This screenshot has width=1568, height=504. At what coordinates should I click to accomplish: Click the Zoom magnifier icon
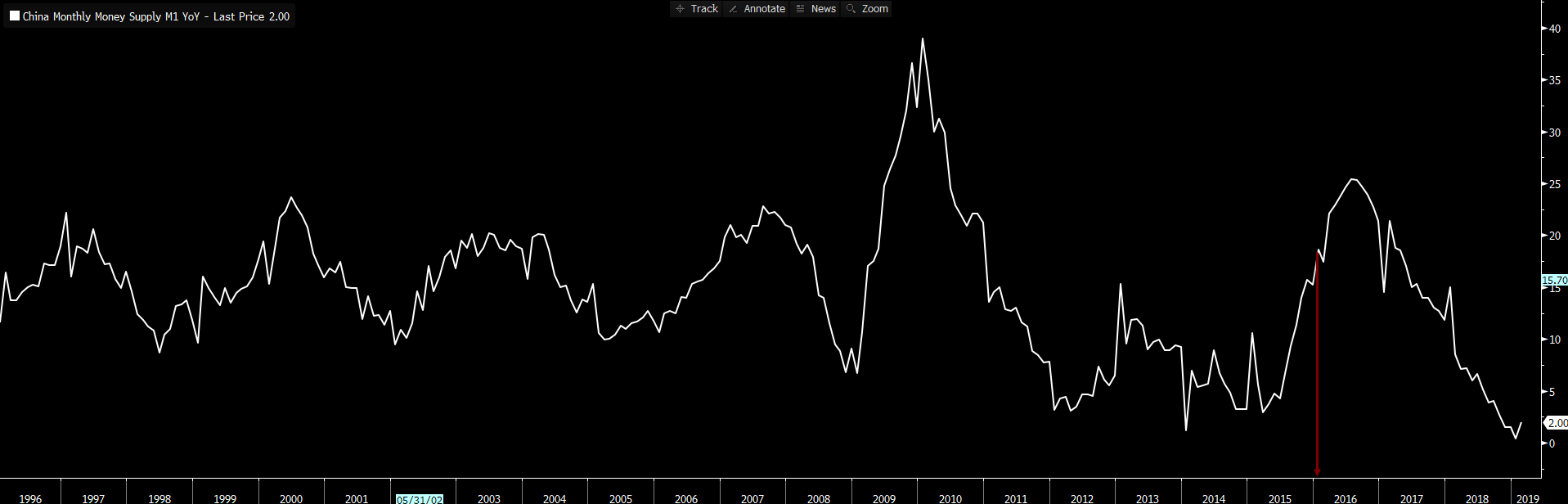point(851,9)
